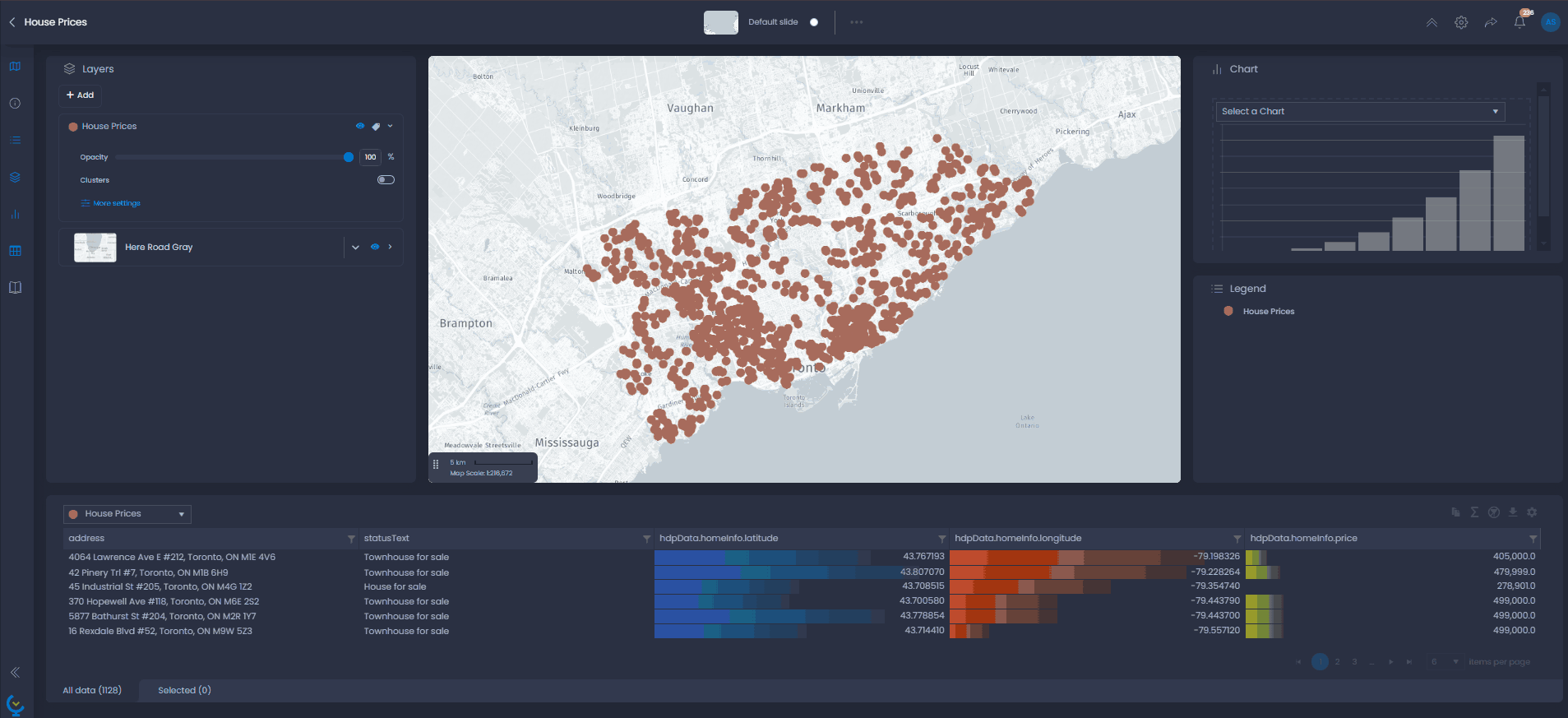Filter the price column

tap(1533, 539)
